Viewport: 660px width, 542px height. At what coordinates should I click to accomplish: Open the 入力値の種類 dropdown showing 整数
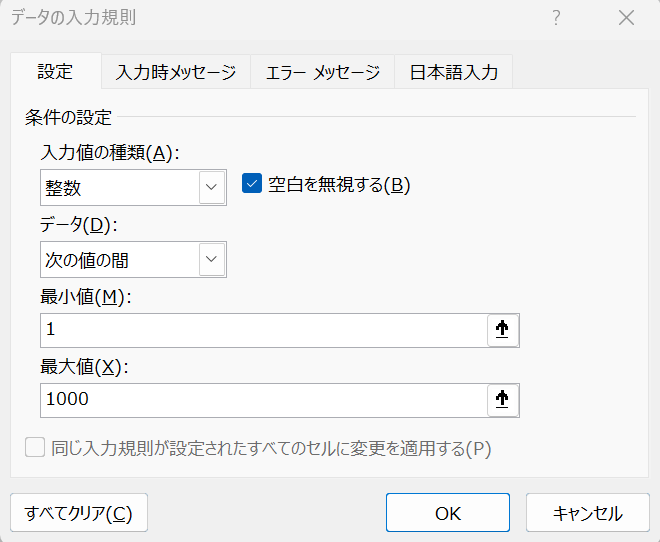pos(211,187)
